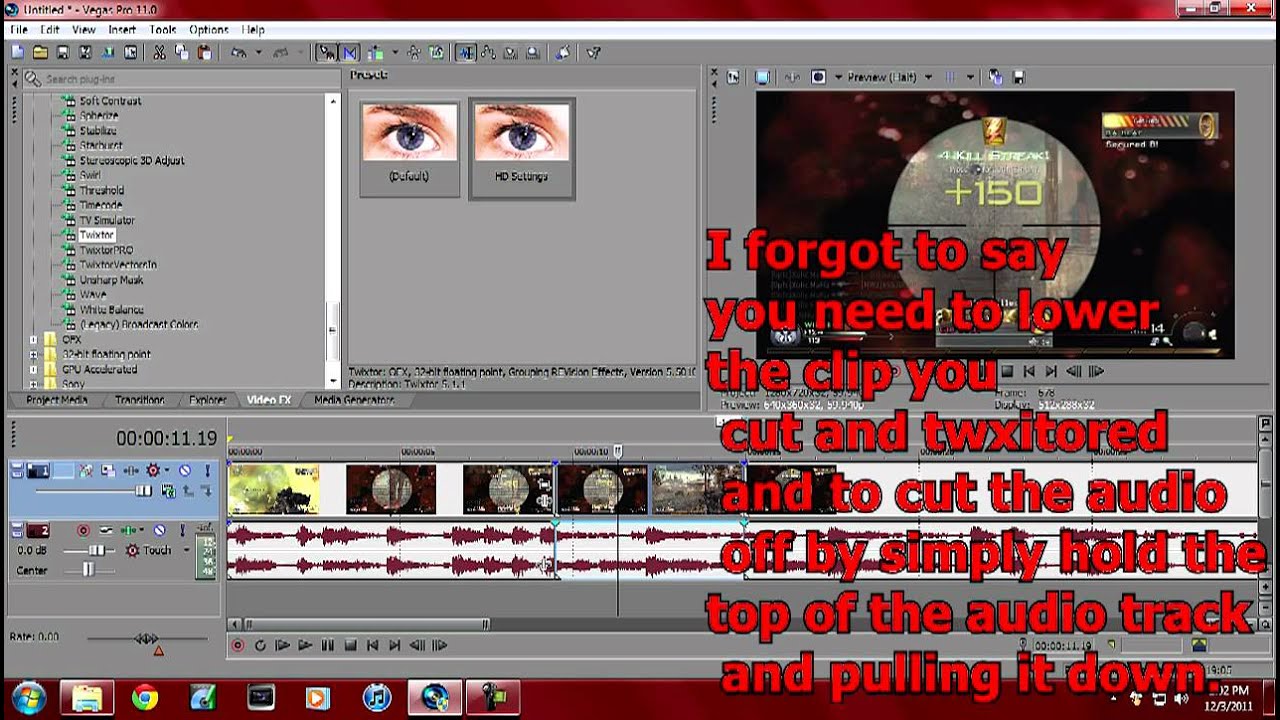This screenshot has height=720, width=1280.
Task: Open Google Chrome from the taskbar
Action: (145, 697)
